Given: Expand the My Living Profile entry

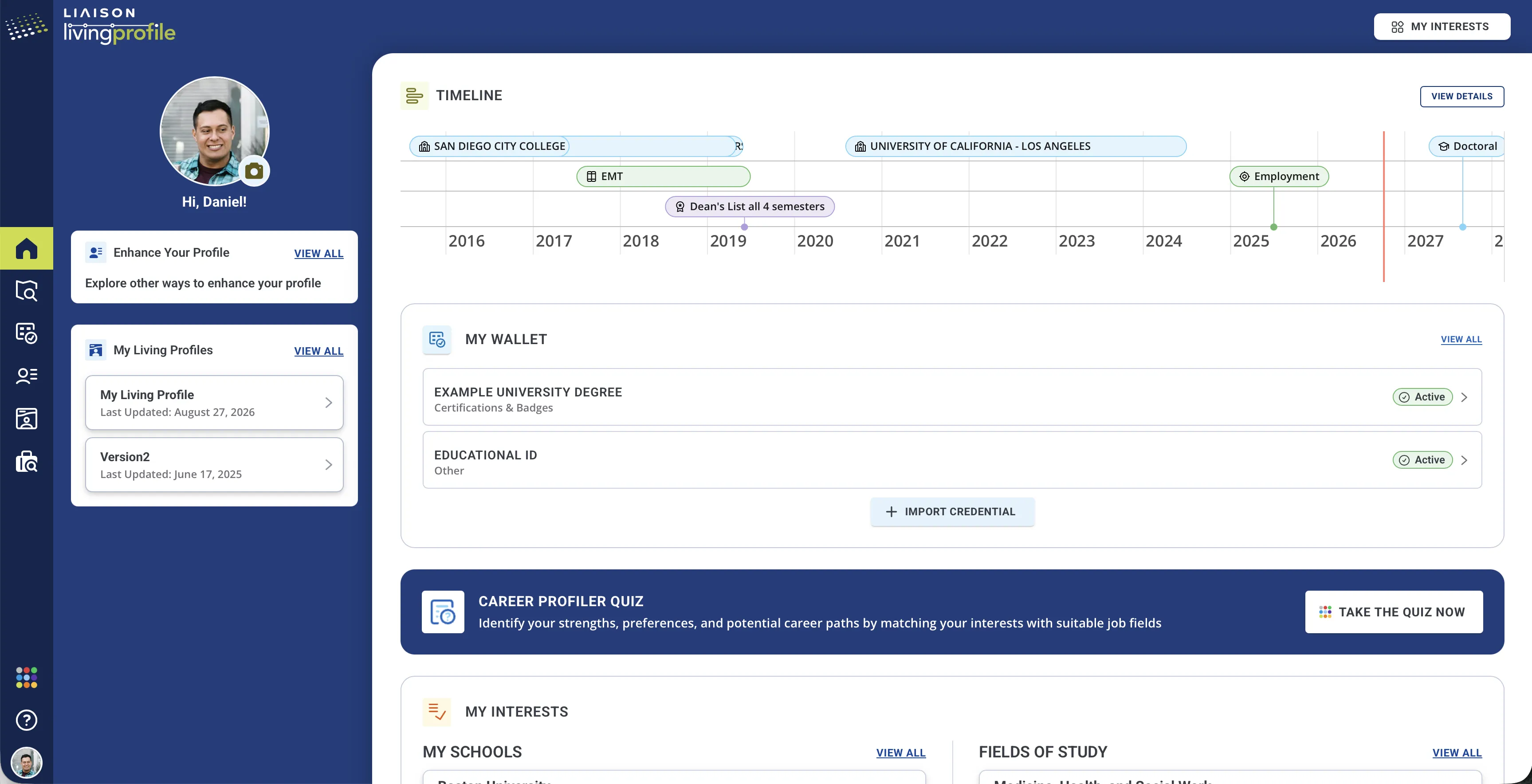Looking at the screenshot, I should point(214,402).
